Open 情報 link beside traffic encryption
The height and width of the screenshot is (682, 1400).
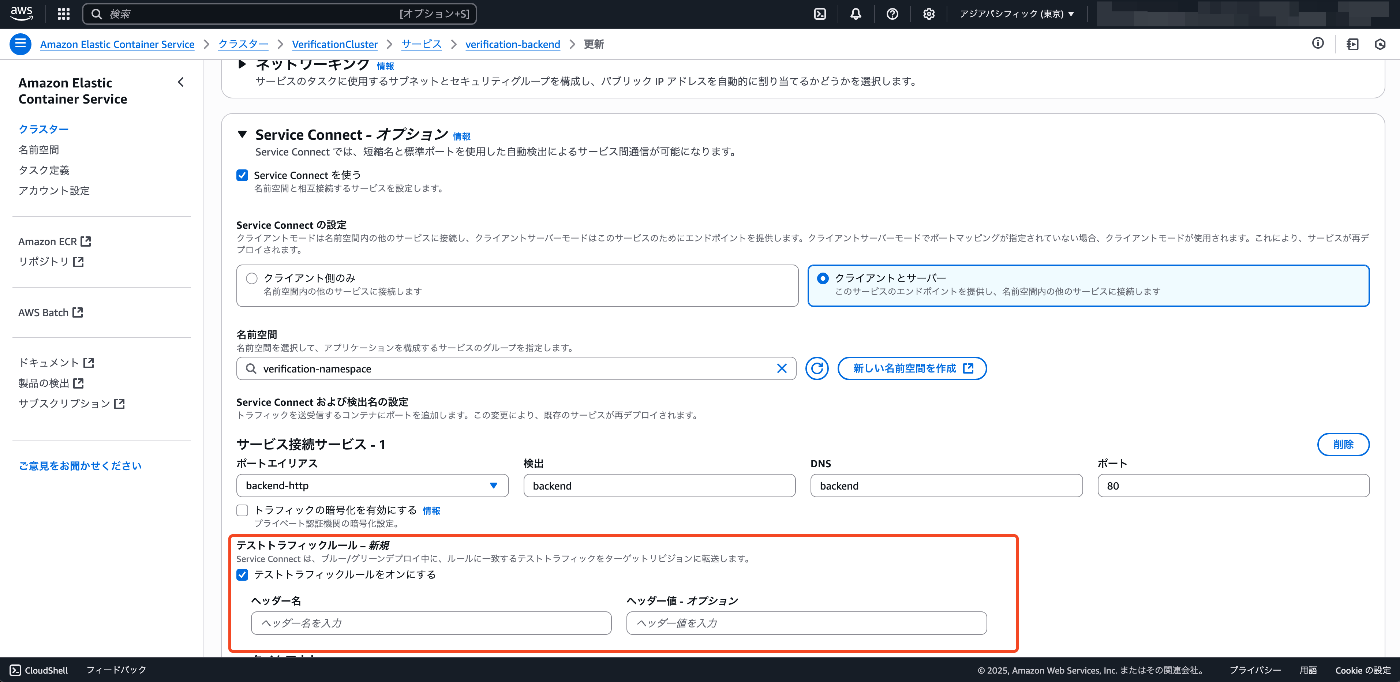coord(431,510)
